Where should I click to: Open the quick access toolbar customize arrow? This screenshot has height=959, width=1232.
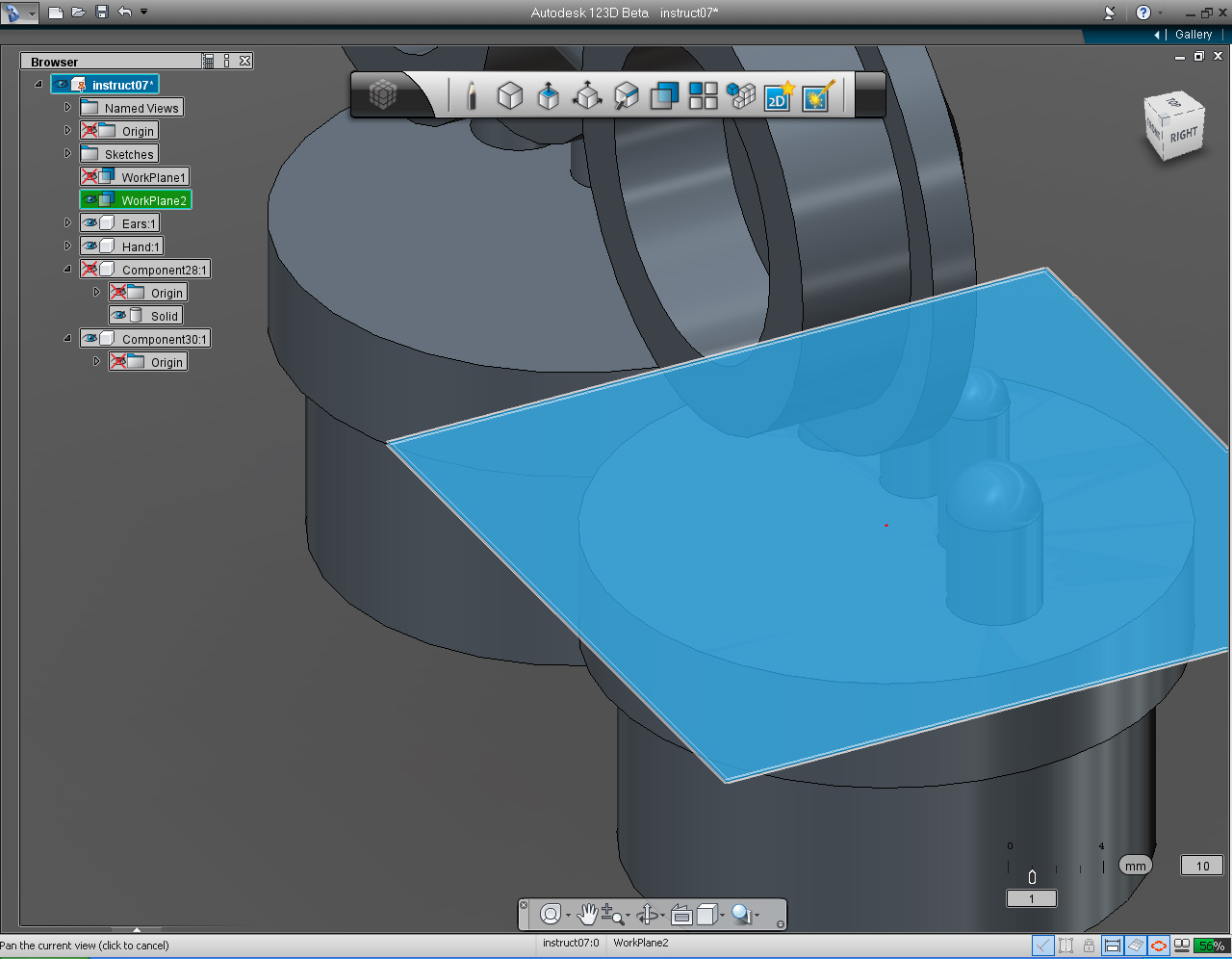pyautogui.click(x=144, y=13)
